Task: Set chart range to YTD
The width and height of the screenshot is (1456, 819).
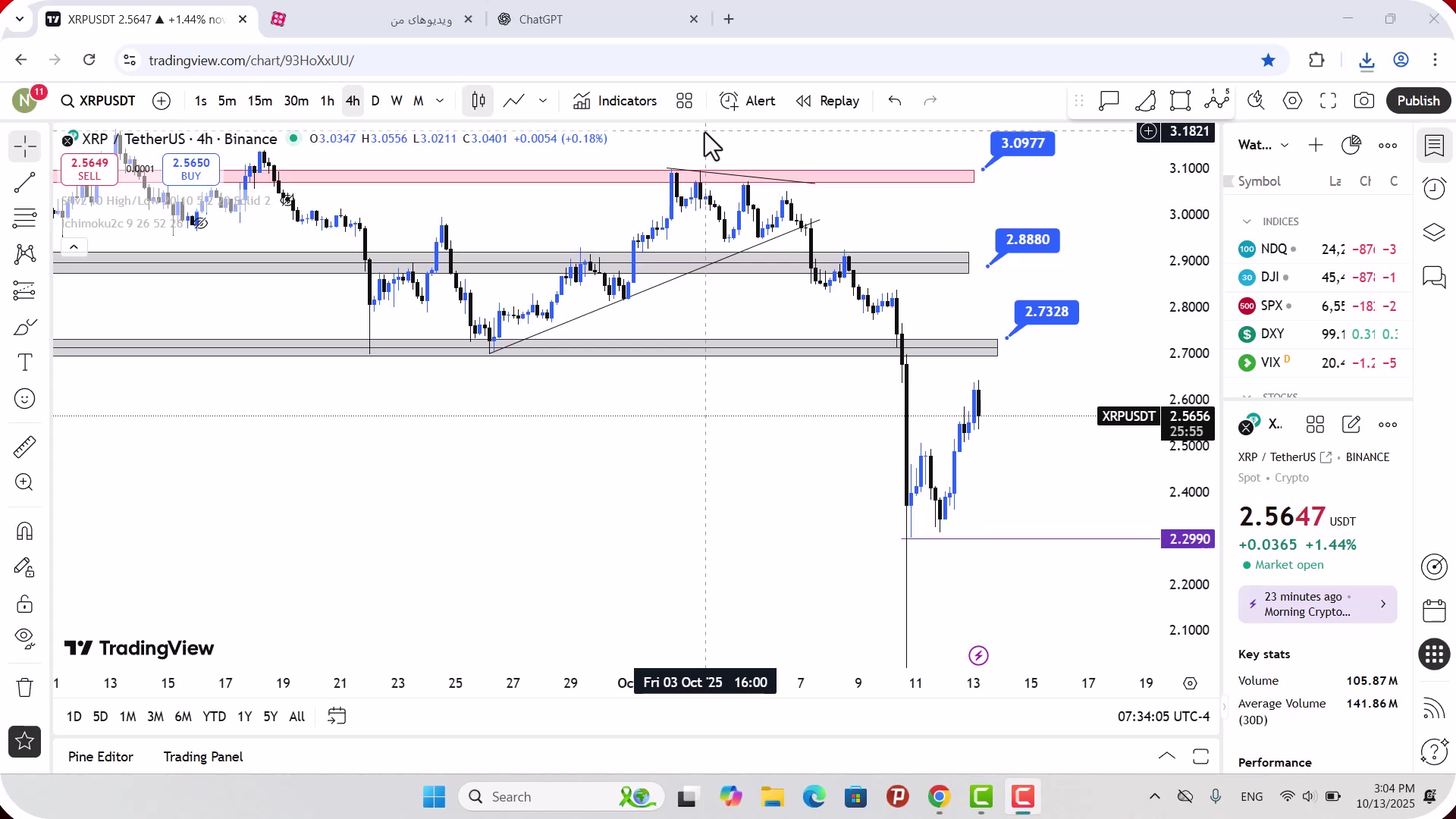Action: point(215,717)
